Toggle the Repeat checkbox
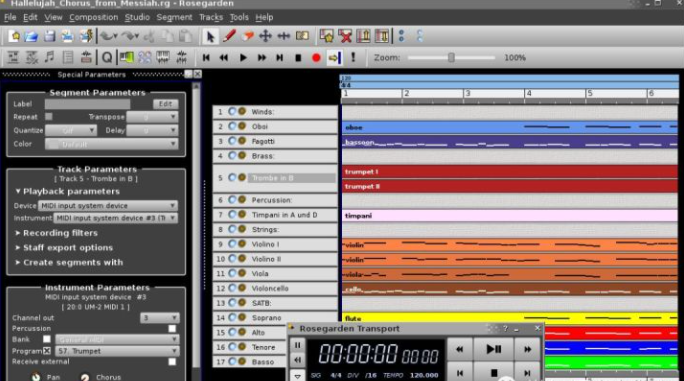This screenshot has width=684, height=381. click(x=49, y=117)
